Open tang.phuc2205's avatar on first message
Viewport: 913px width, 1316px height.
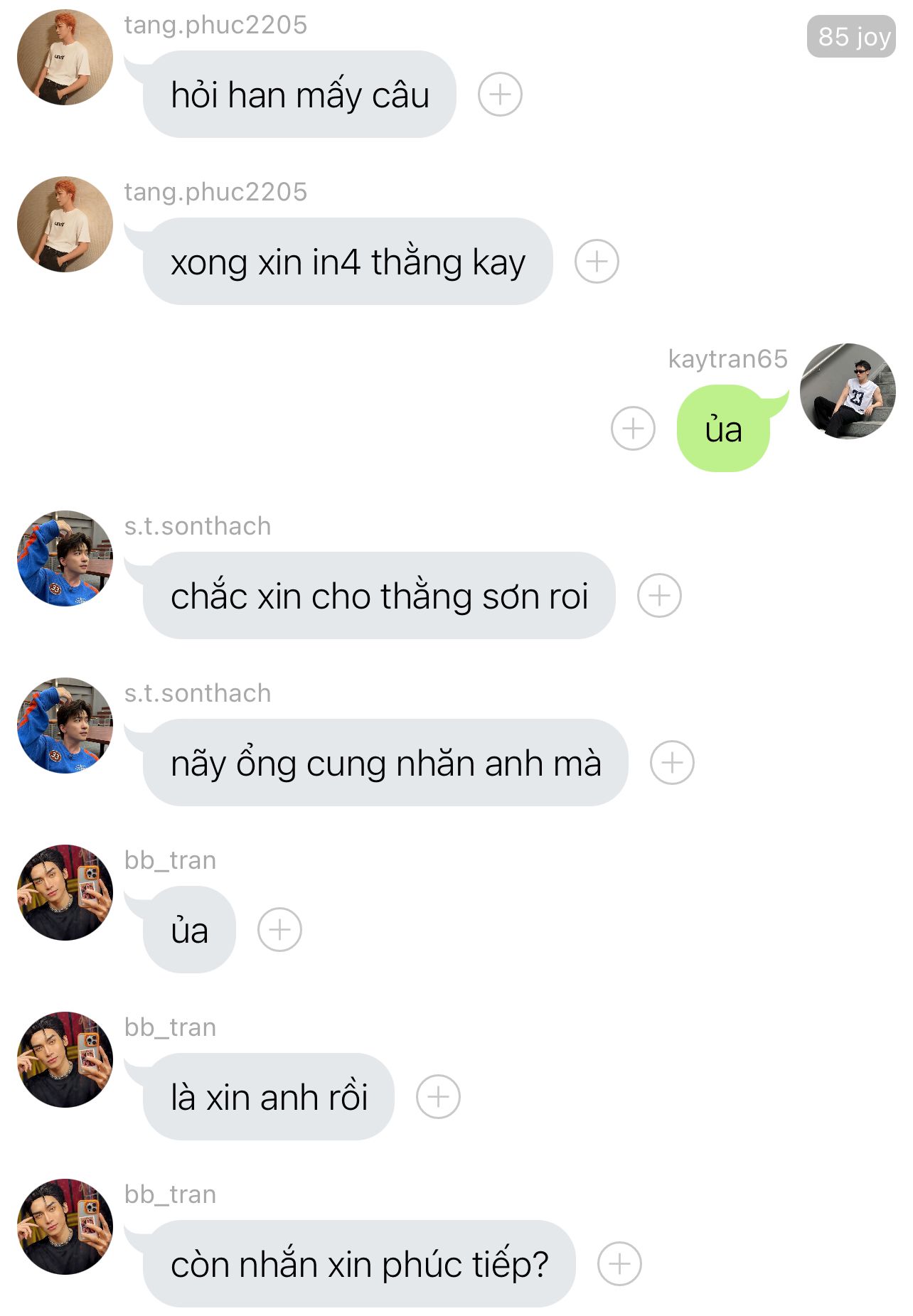pos(65,57)
